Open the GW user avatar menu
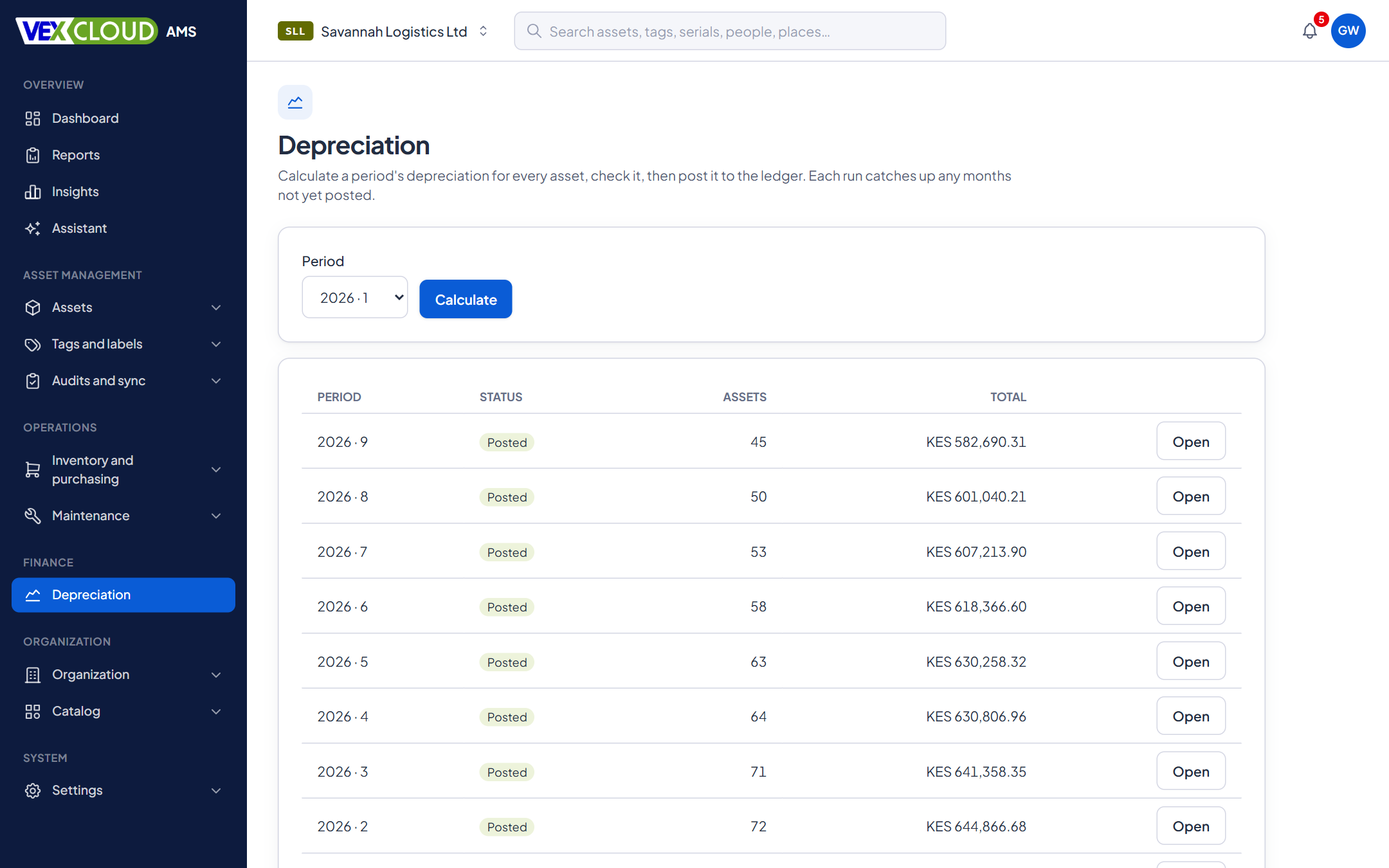 (x=1348, y=31)
